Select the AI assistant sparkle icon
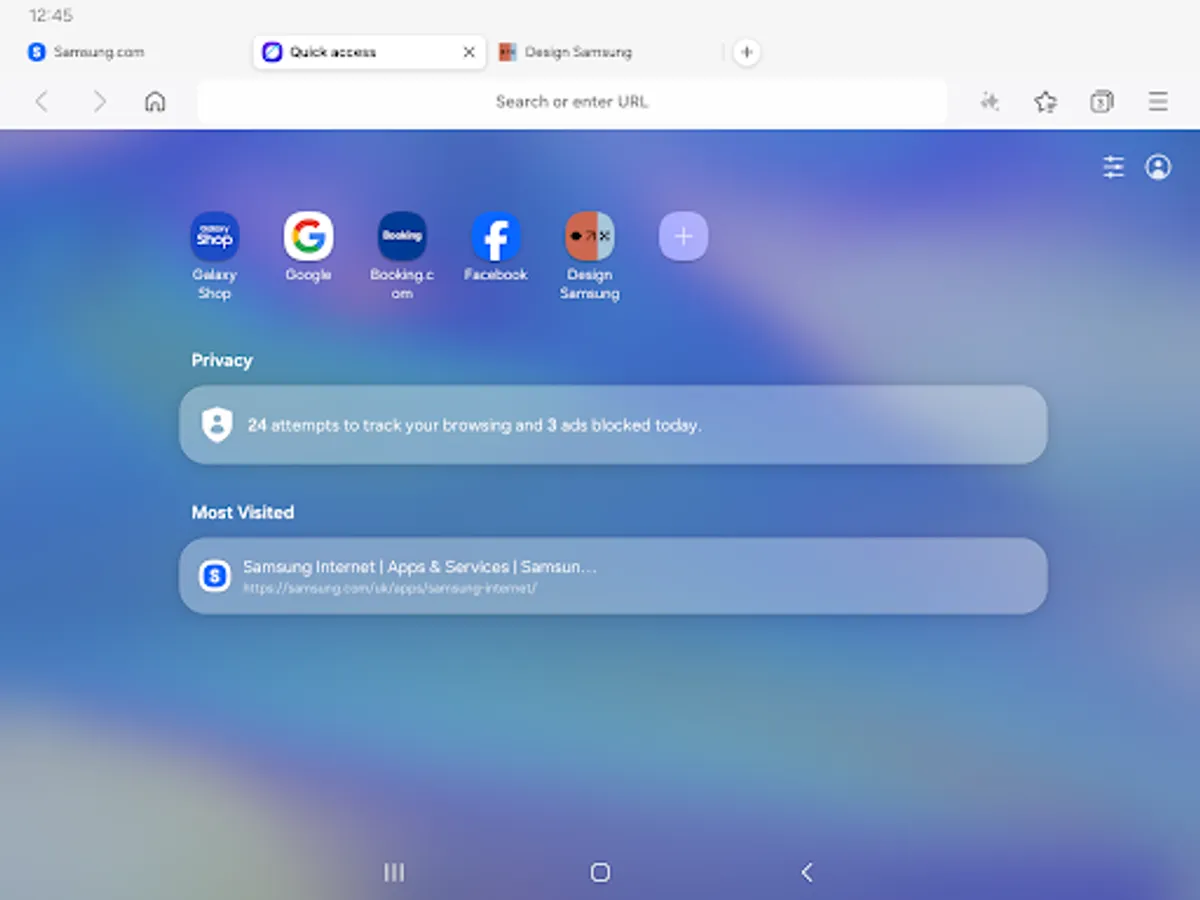This screenshot has width=1200, height=900. tap(989, 101)
